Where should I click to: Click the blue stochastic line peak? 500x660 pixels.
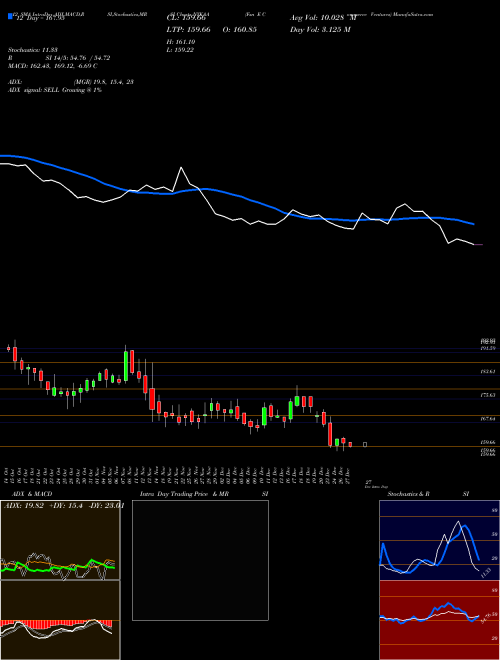(x=465, y=526)
